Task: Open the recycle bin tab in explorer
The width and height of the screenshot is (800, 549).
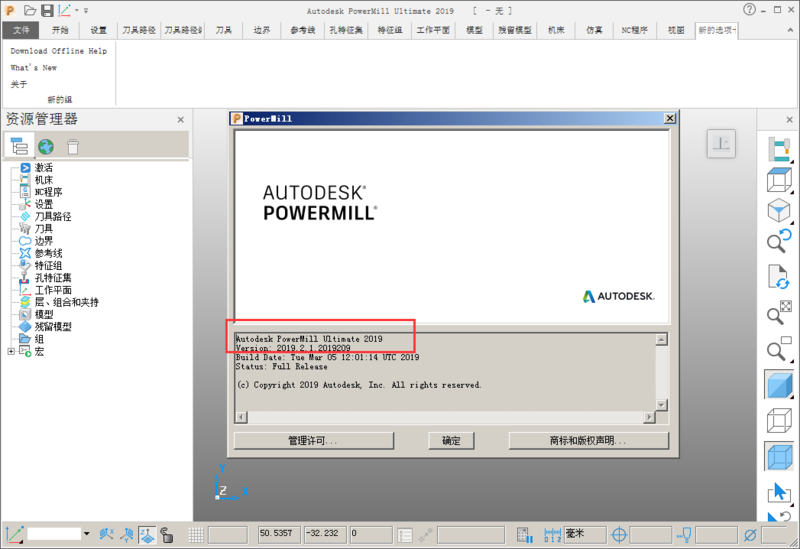Action: (x=73, y=147)
